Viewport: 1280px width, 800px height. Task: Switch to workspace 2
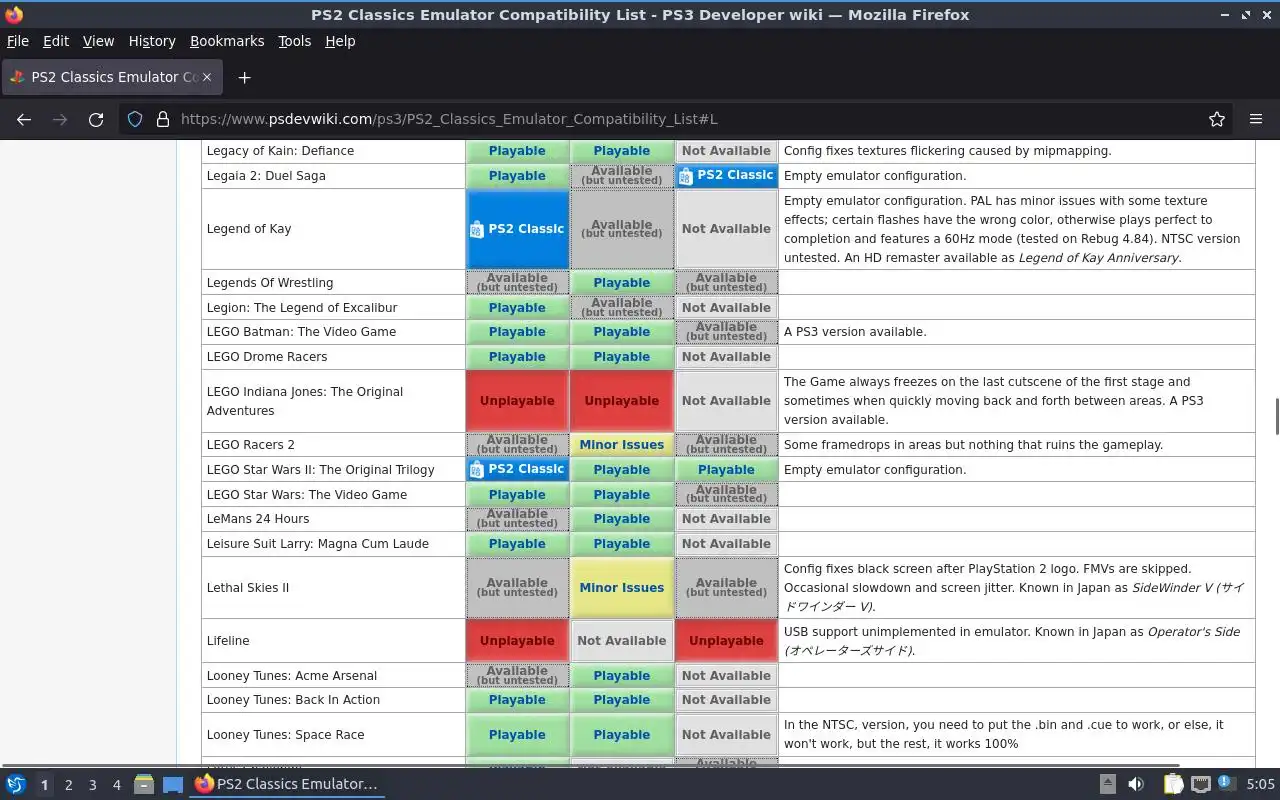pyautogui.click(x=68, y=785)
